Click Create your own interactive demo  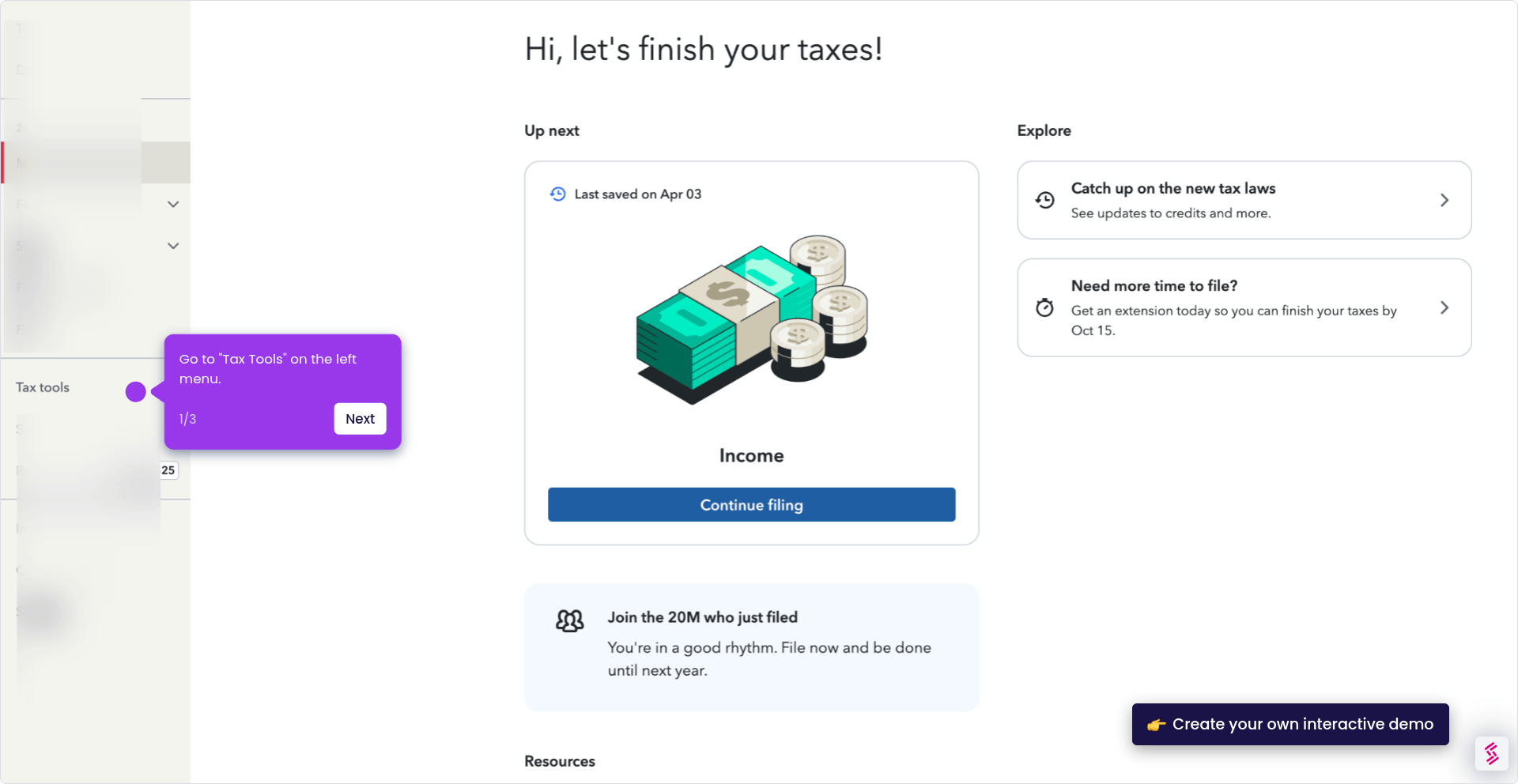click(x=1290, y=724)
